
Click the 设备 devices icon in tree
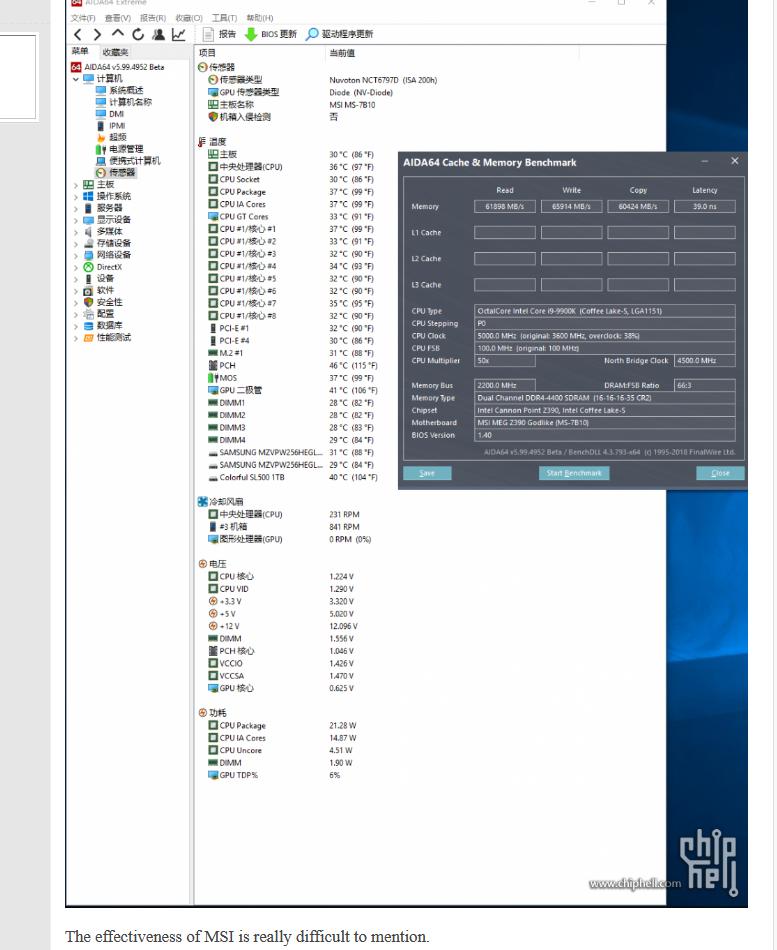88,279
